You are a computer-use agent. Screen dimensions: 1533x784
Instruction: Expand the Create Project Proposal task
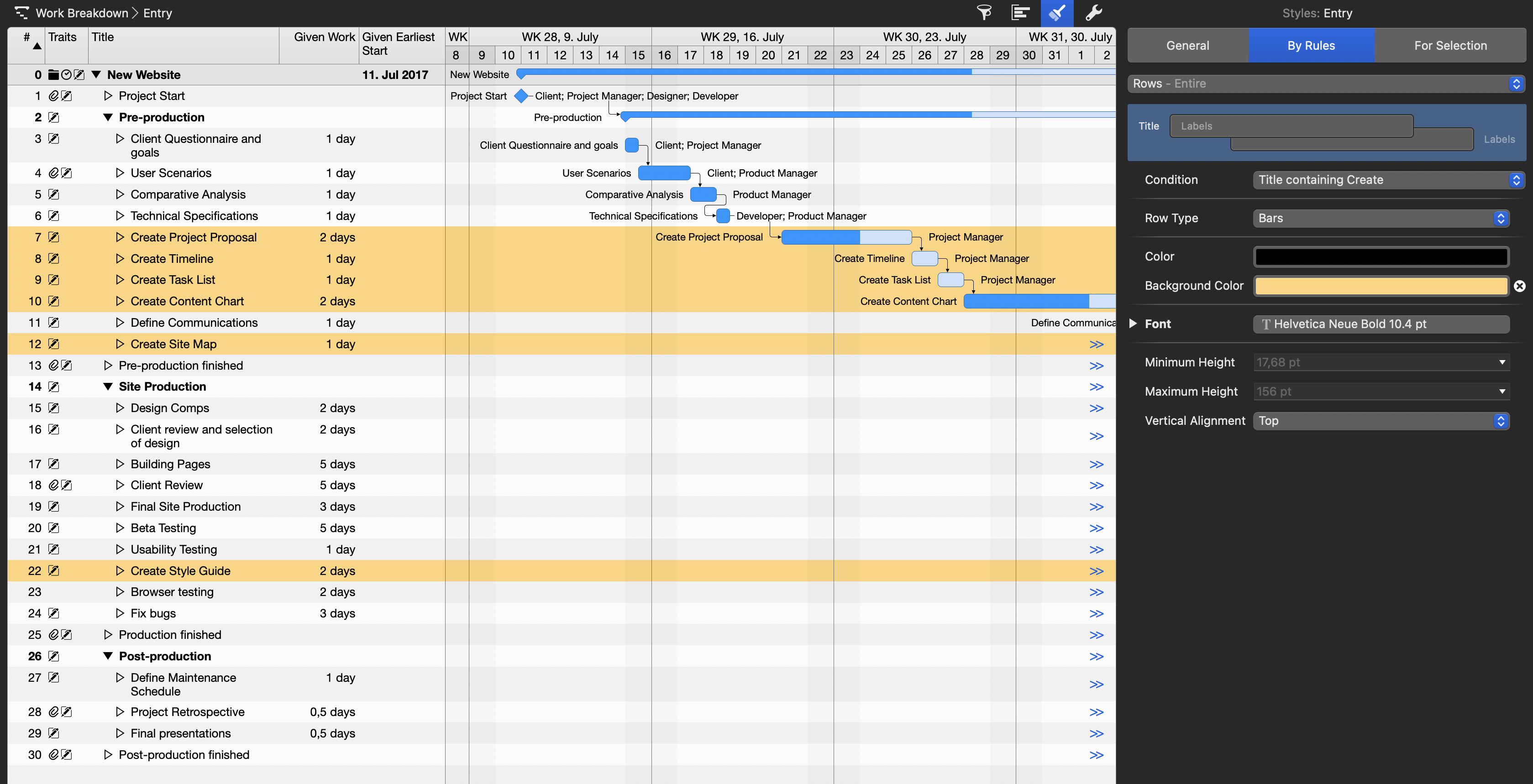(x=120, y=237)
